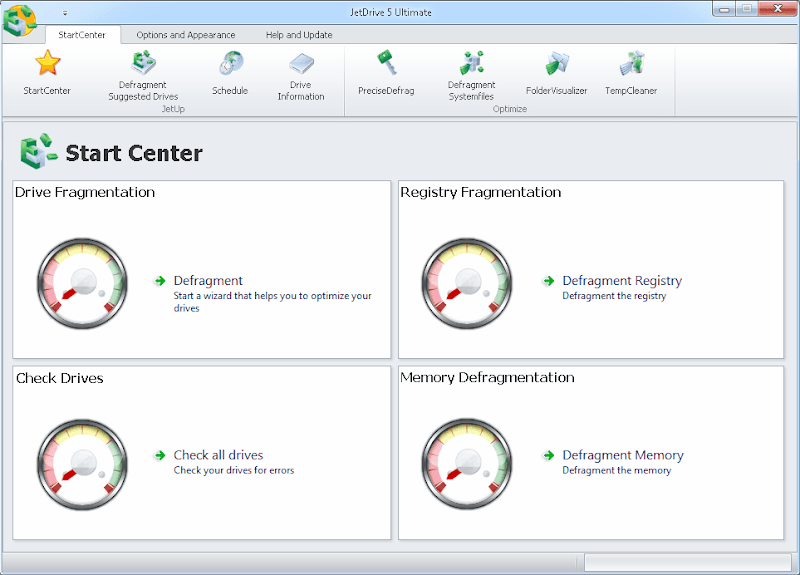Click the Defragment drives wizard link
The image size is (800, 575).
[208, 281]
